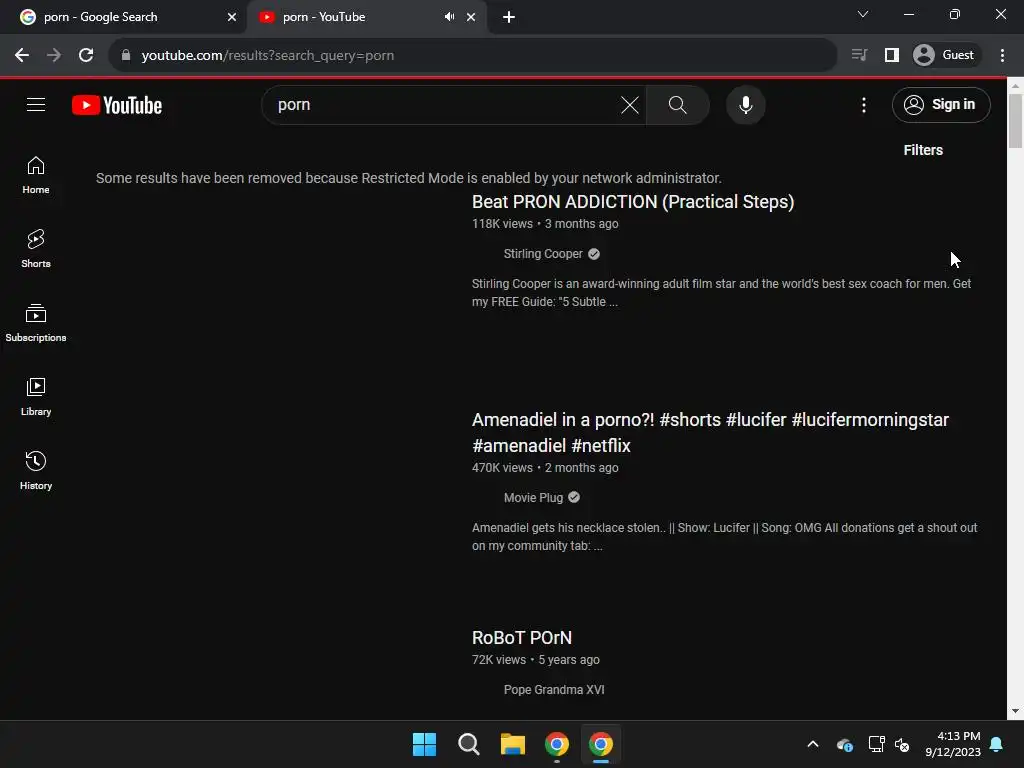Click the scrollbar down arrow

coord(1016,711)
